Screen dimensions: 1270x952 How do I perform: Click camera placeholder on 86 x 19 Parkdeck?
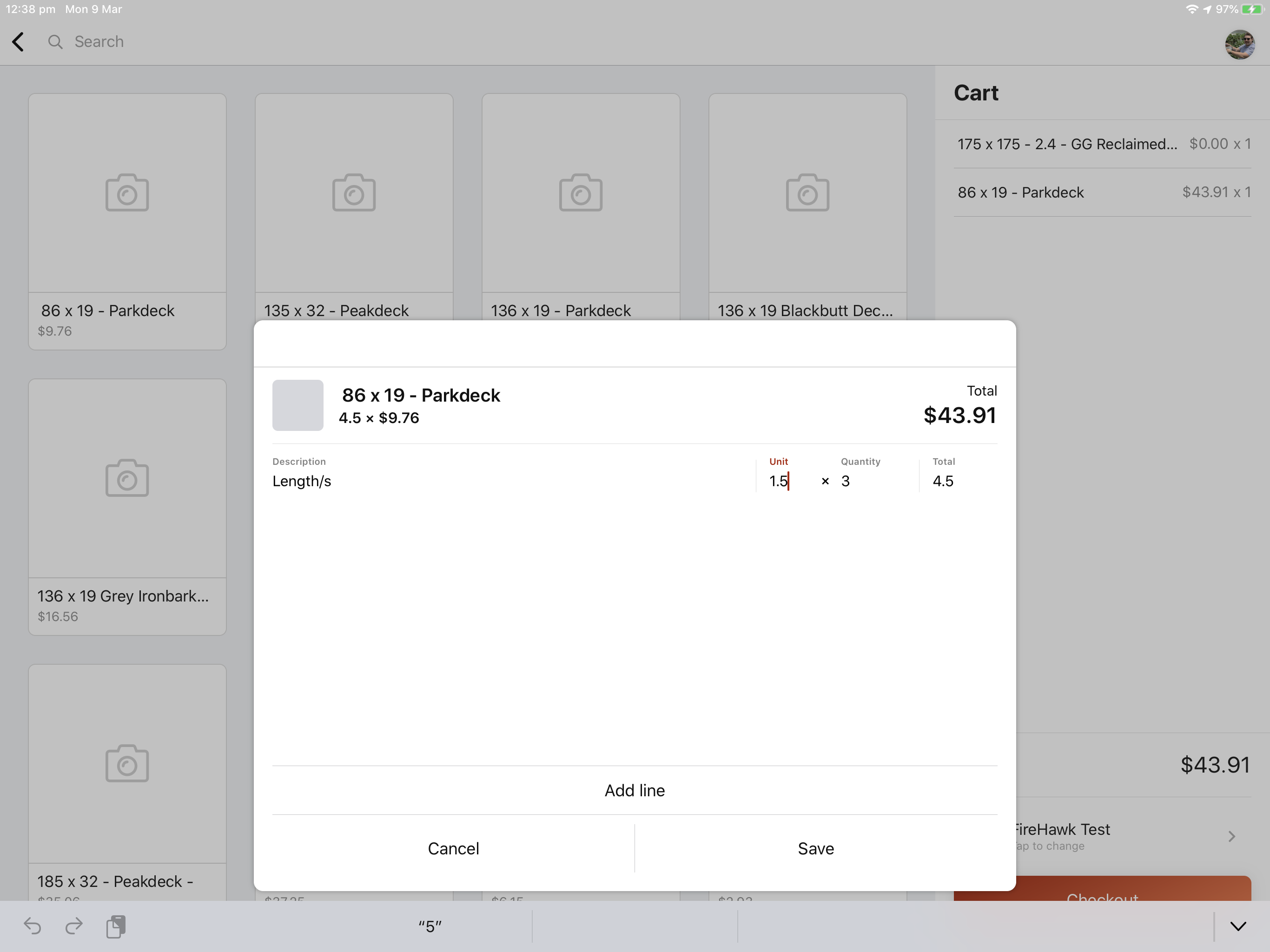point(127,193)
